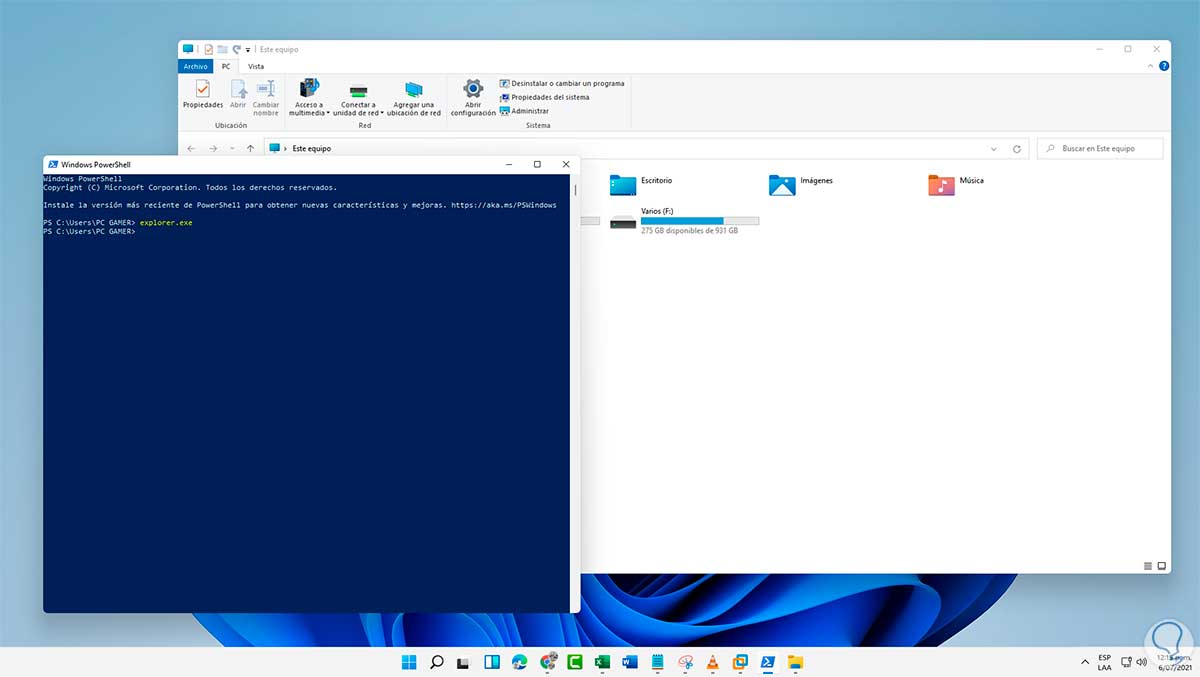Click Administrar in the Sistema group

(x=524, y=111)
